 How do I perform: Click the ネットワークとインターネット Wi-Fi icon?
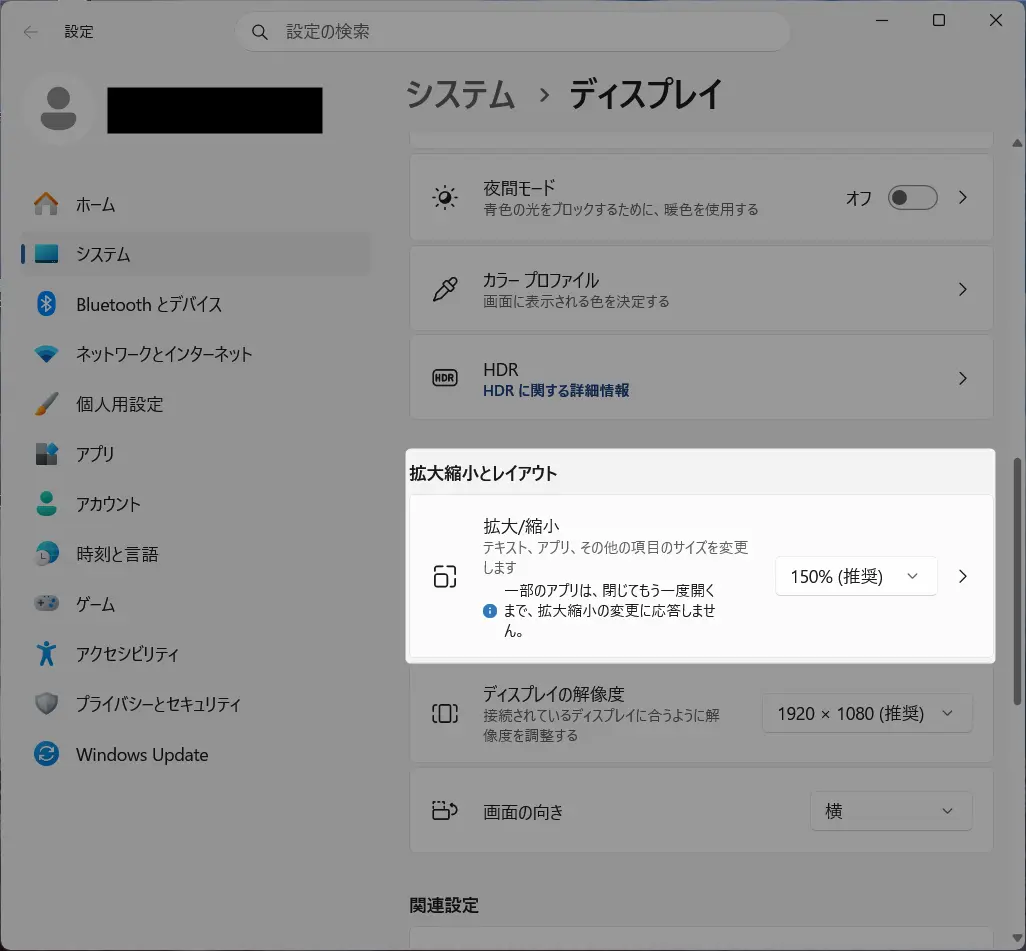click(x=47, y=354)
